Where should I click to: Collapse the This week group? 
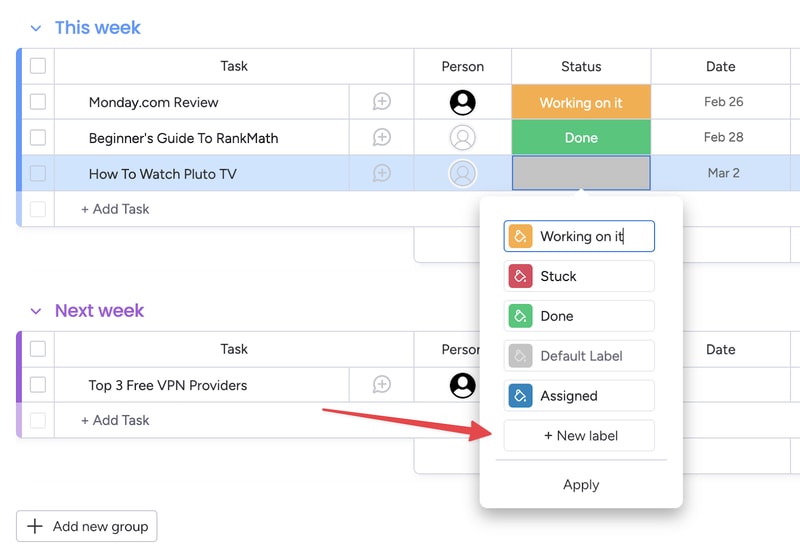click(x=36, y=28)
